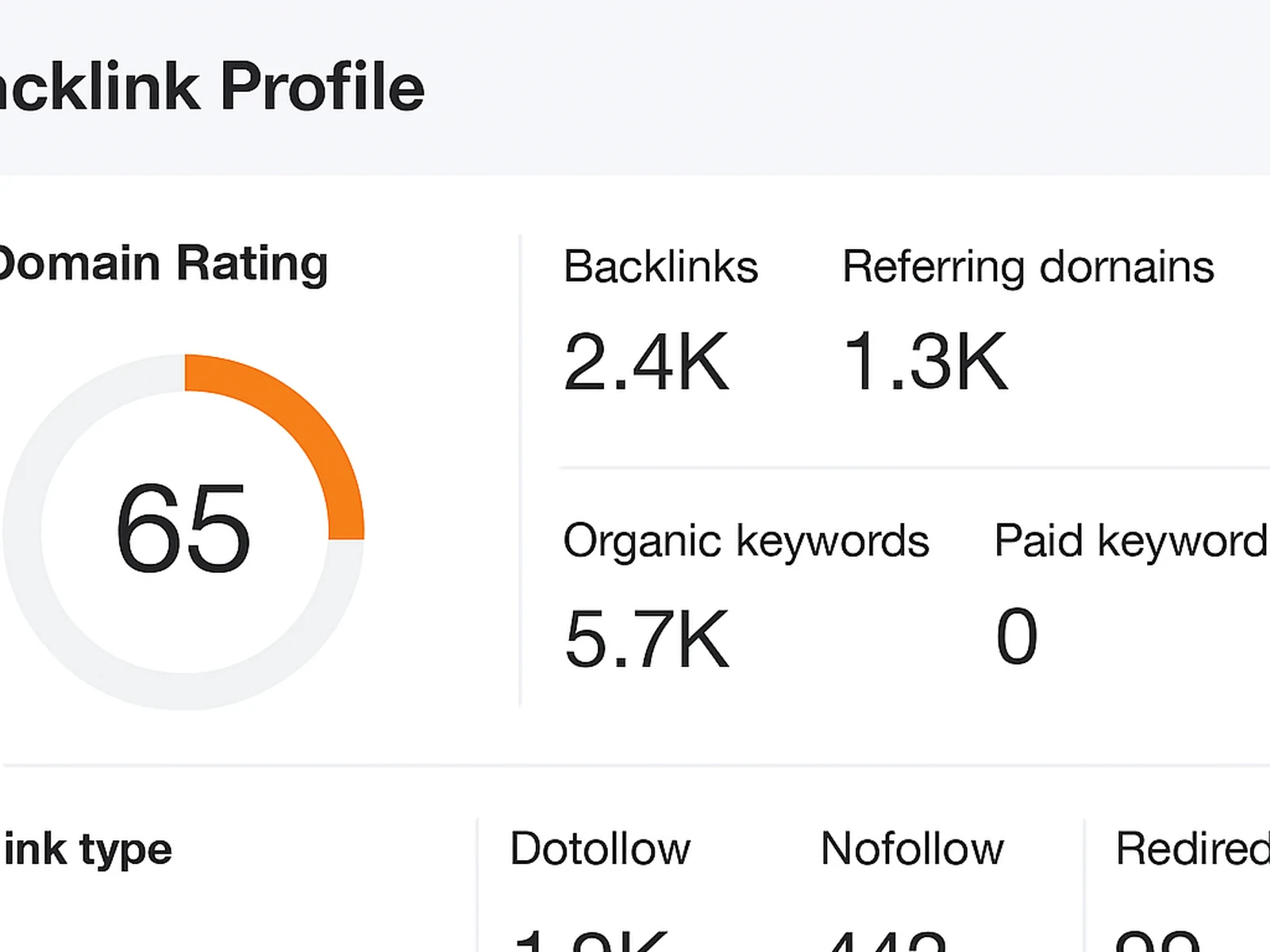
Task: Select the Referring domains label
Action: pyautogui.click(x=1028, y=266)
